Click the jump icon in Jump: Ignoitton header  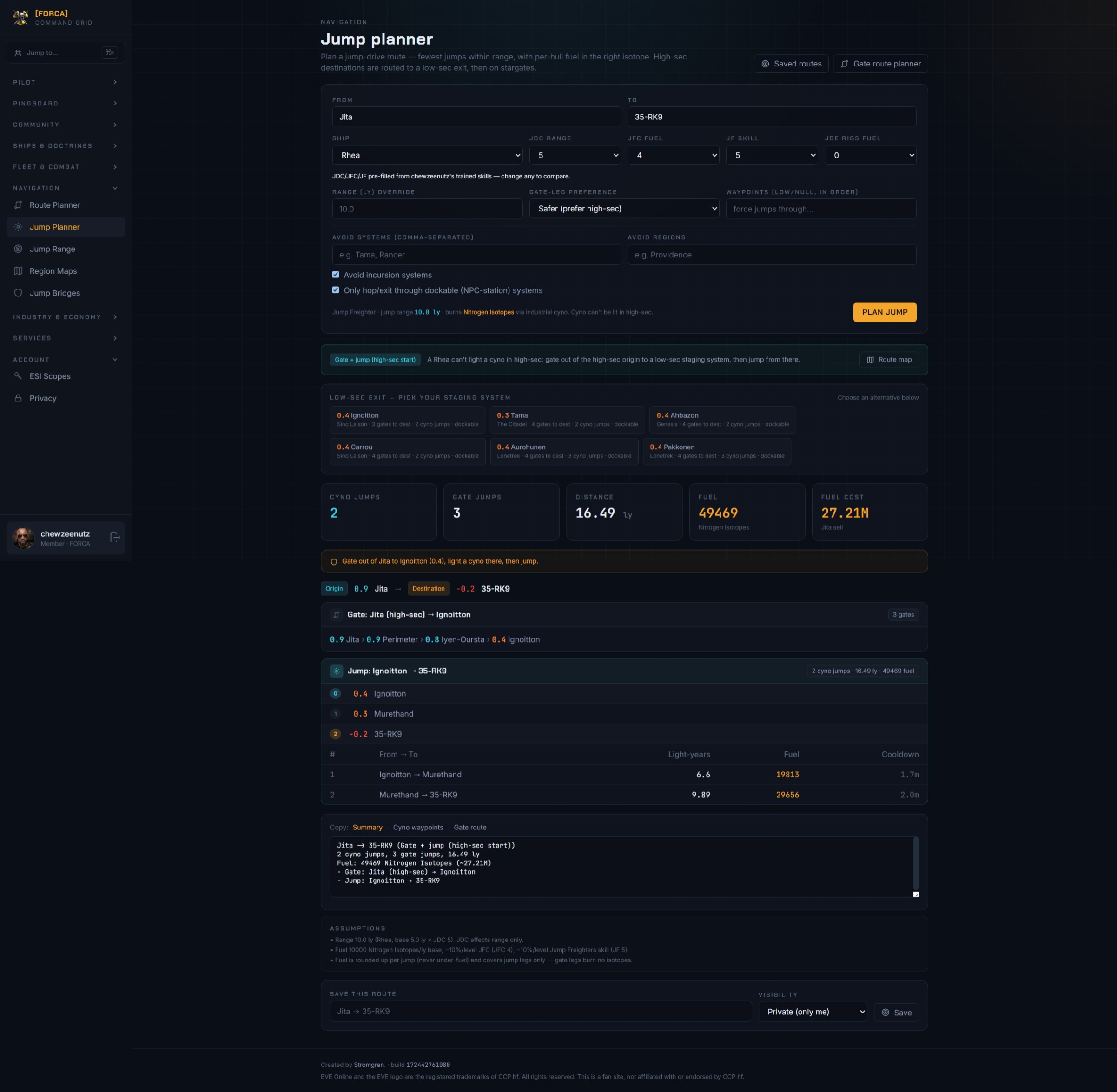point(337,671)
